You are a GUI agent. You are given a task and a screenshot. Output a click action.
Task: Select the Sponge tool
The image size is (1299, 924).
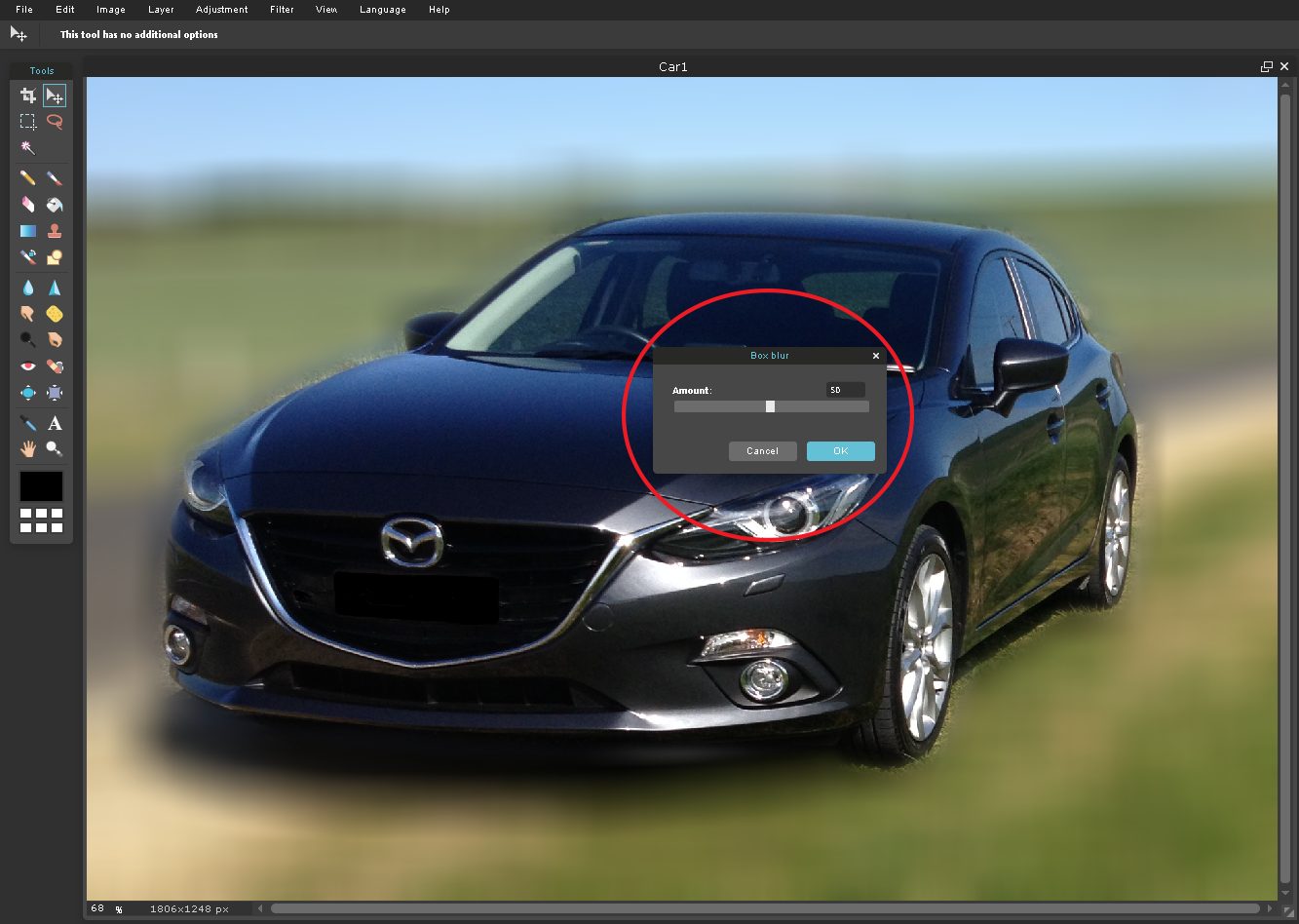point(55,314)
